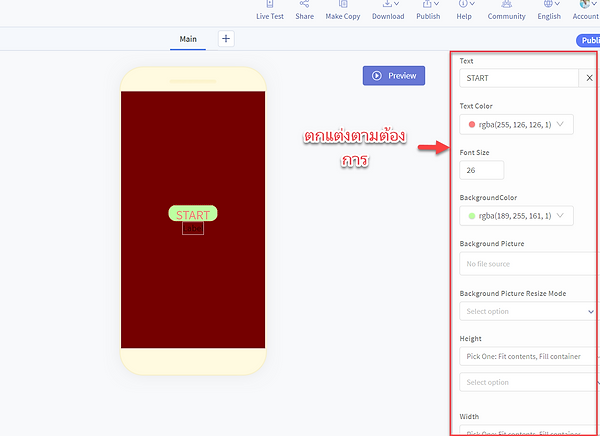Screen dimensions: 600x436
Task: Open the Text Color picker dropdown
Action: click(x=516, y=124)
